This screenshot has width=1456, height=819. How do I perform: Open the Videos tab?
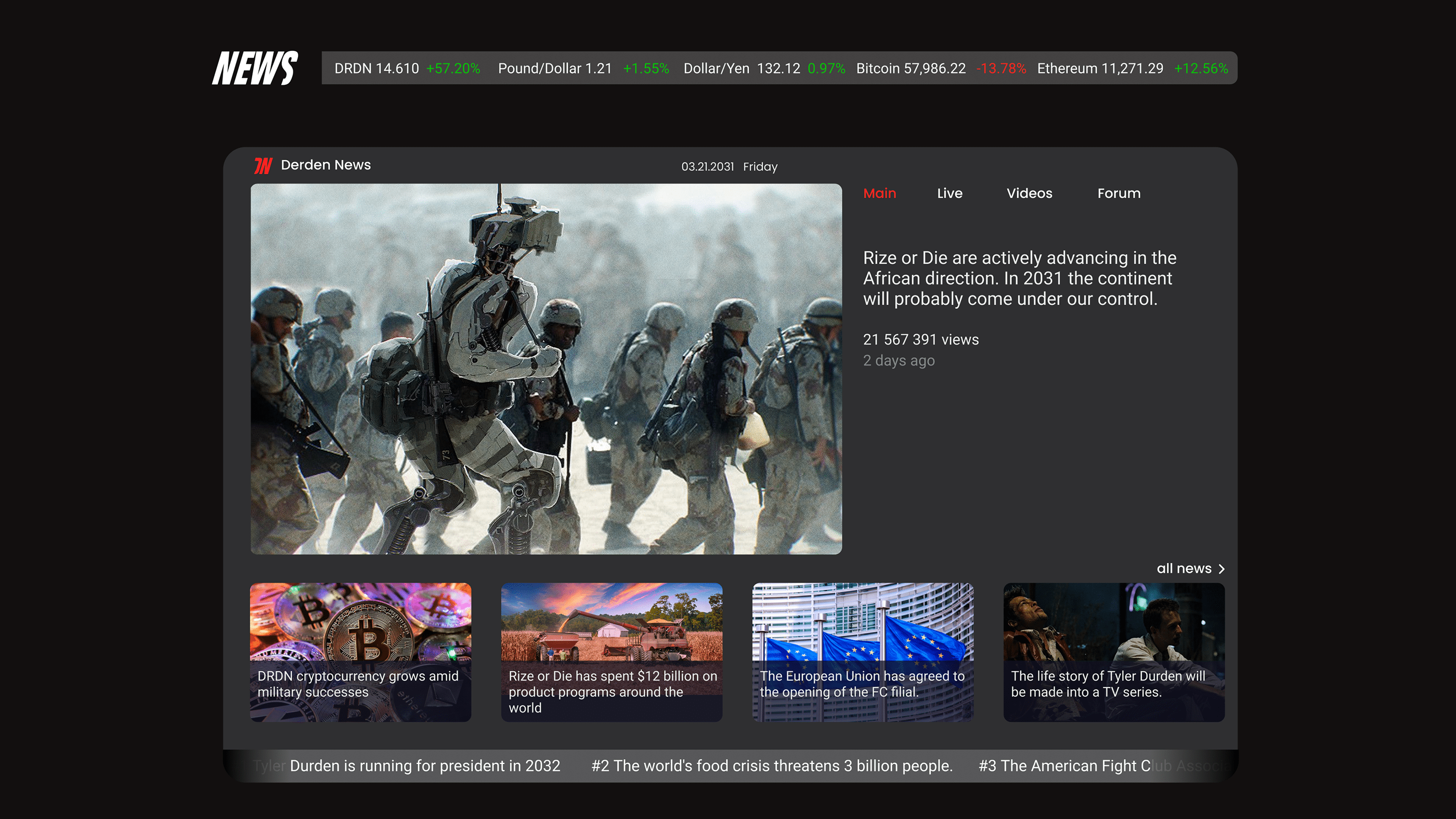click(x=1029, y=193)
